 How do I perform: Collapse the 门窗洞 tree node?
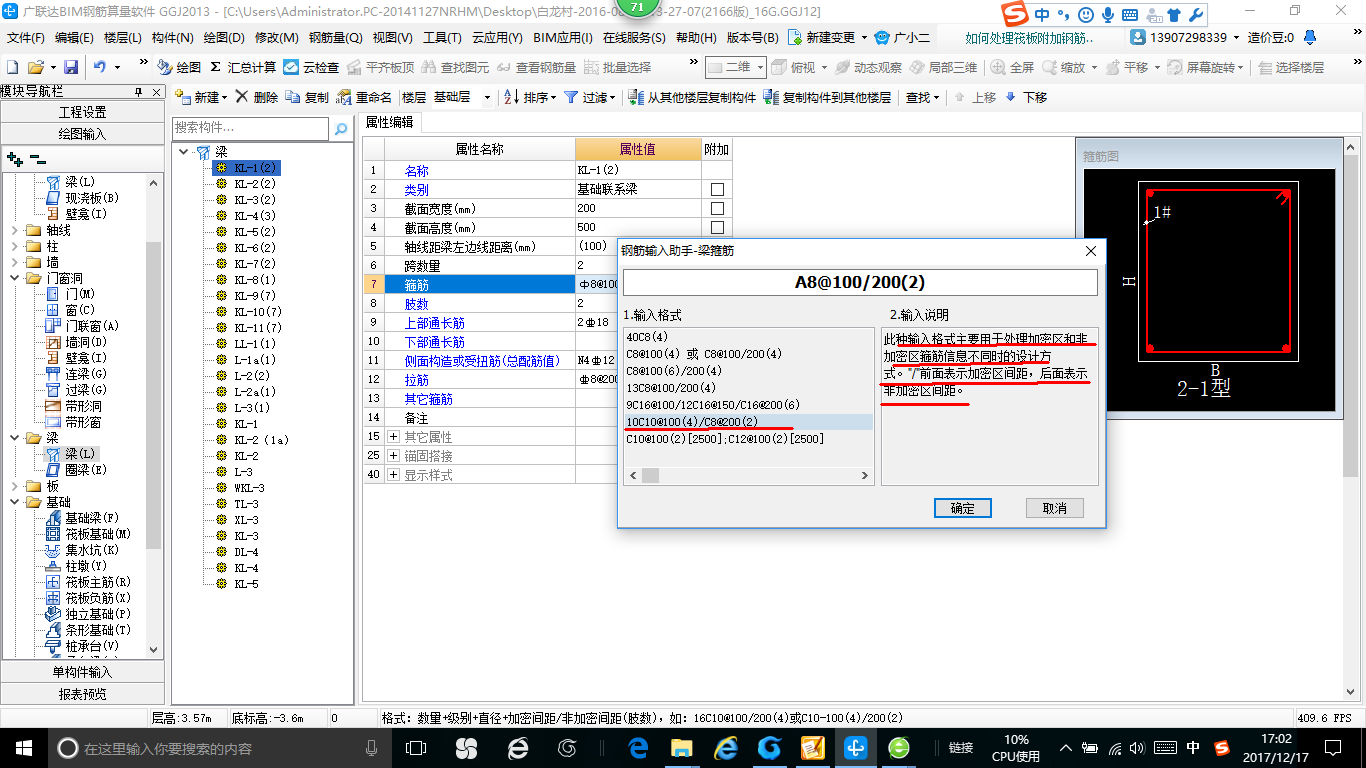point(13,278)
